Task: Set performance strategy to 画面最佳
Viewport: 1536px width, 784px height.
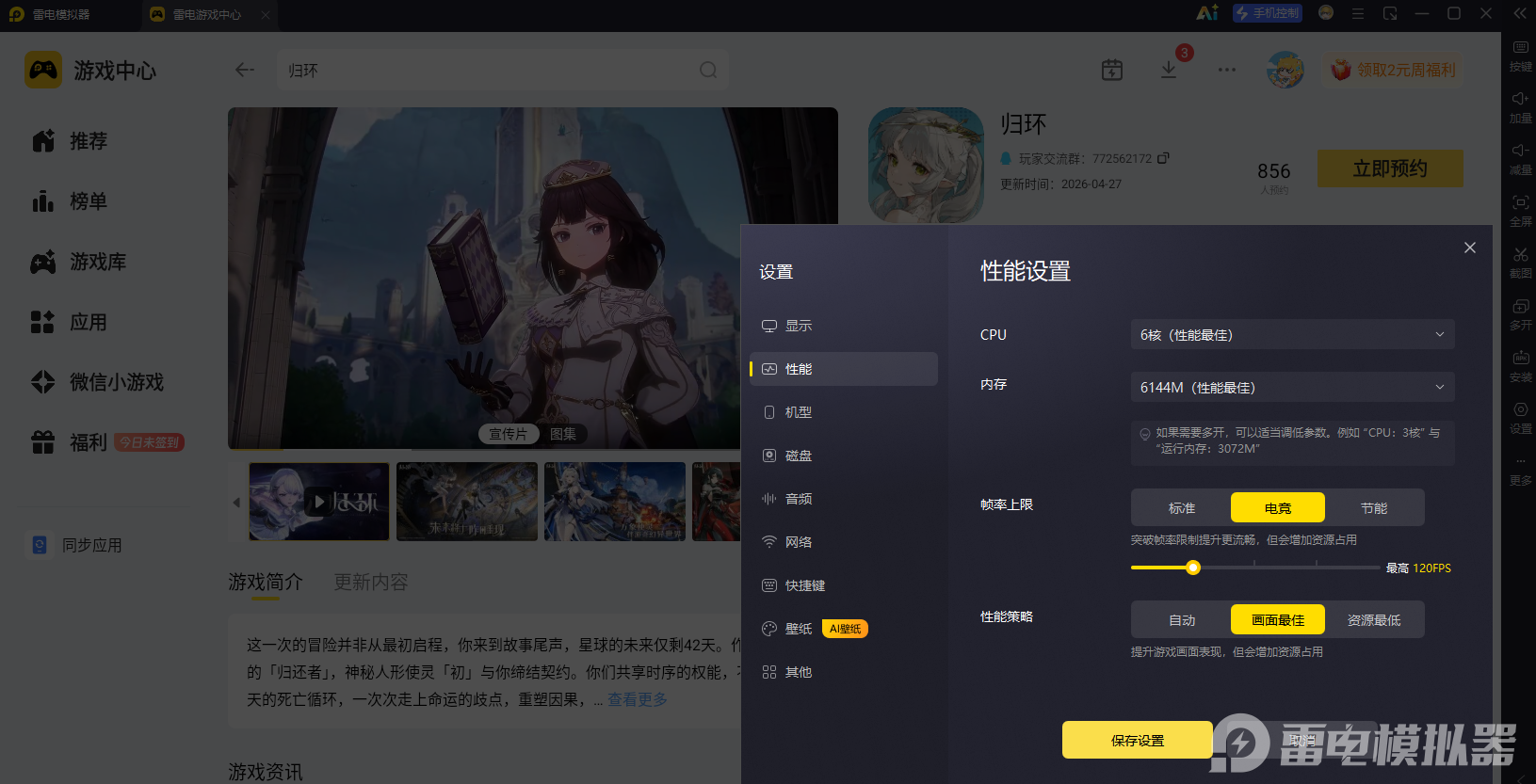Action: [1278, 620]
